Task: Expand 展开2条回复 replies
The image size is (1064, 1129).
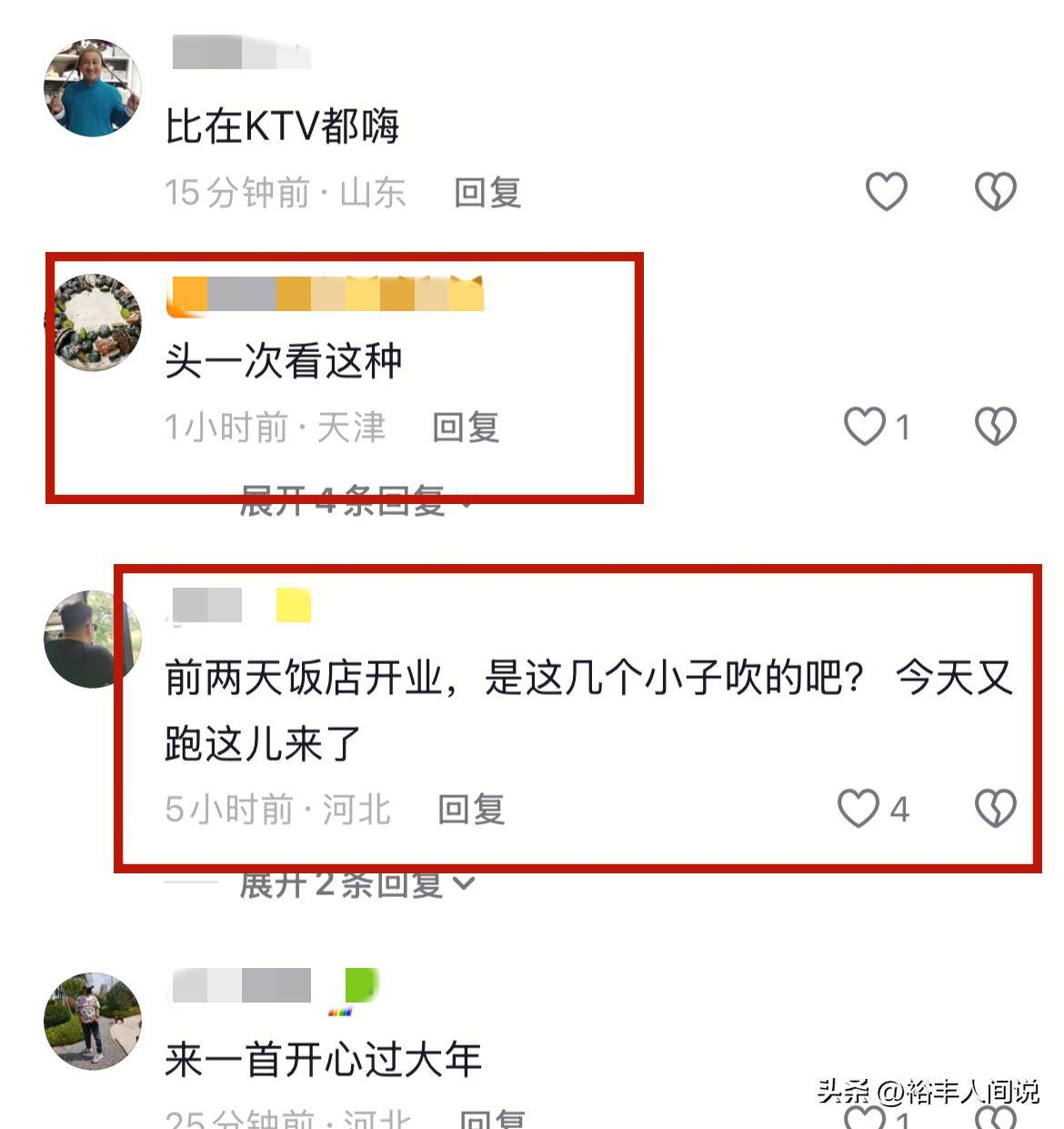Action: coord(356,882)
